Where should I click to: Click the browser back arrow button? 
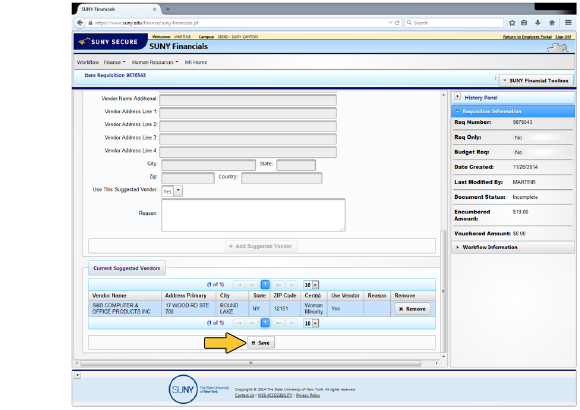[x=80, y=23]
